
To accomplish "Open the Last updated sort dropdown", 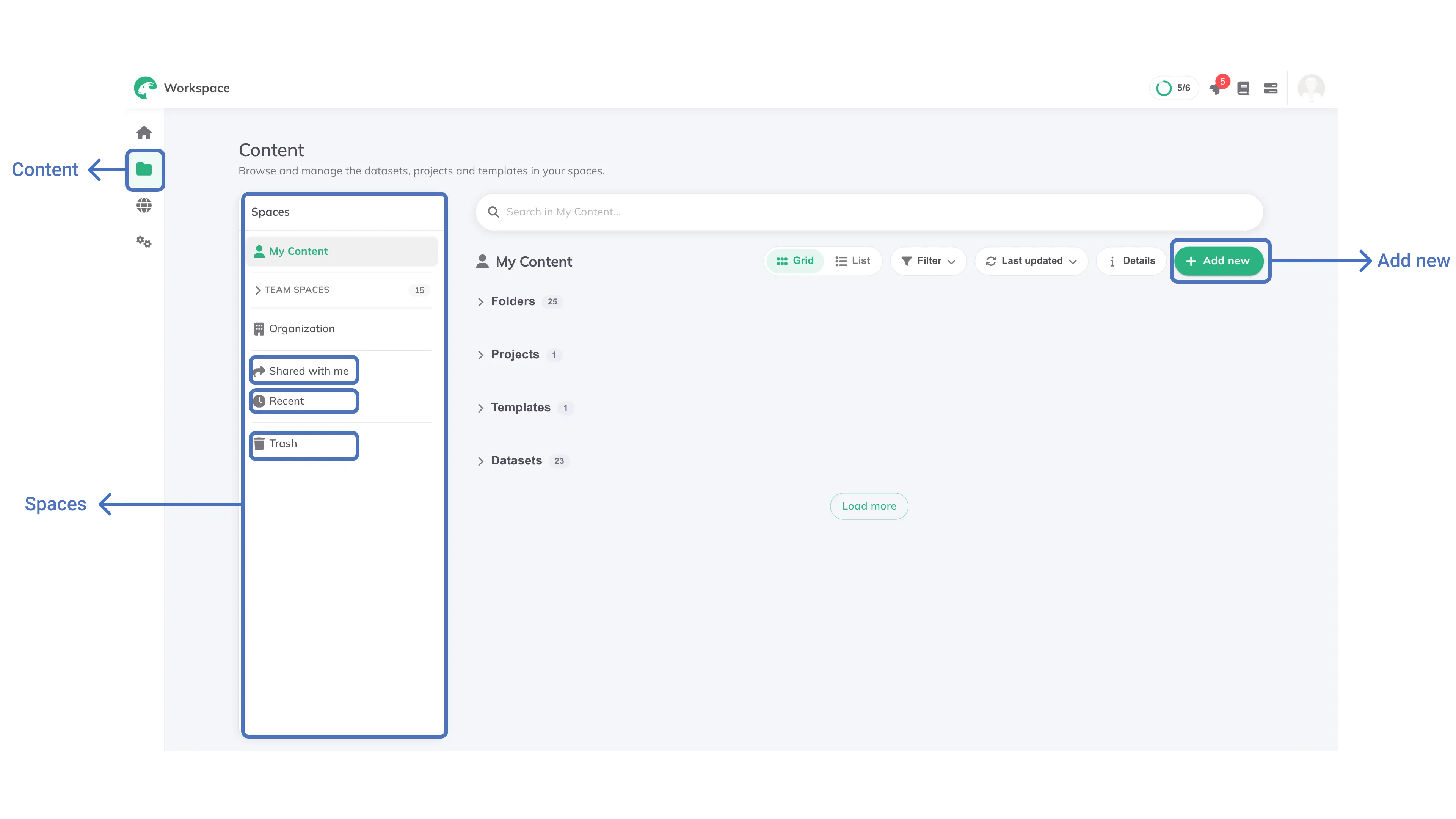I will pyautogui.click(x=1031, y=260).
